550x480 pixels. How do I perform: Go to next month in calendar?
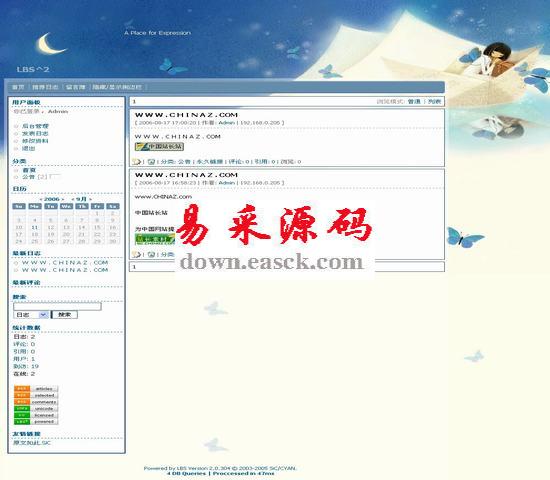(90, 199)
